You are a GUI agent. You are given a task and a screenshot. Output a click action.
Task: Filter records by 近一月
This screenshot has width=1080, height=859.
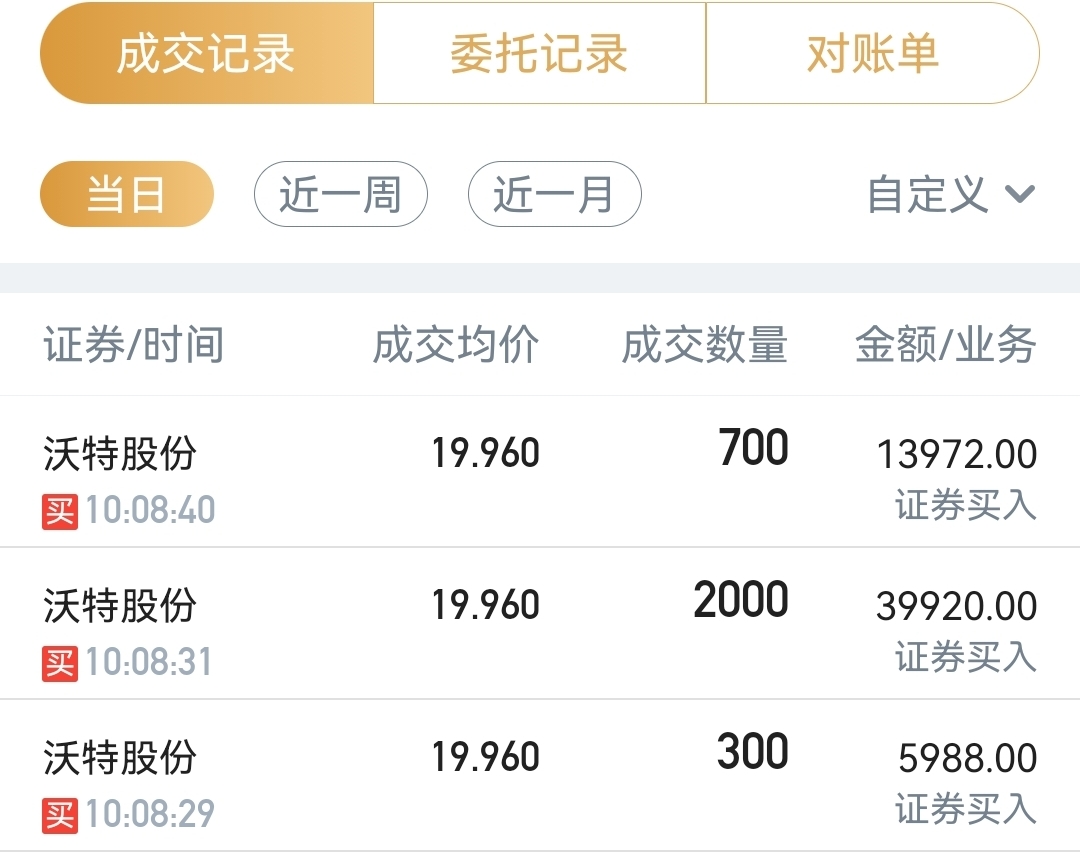554,194
